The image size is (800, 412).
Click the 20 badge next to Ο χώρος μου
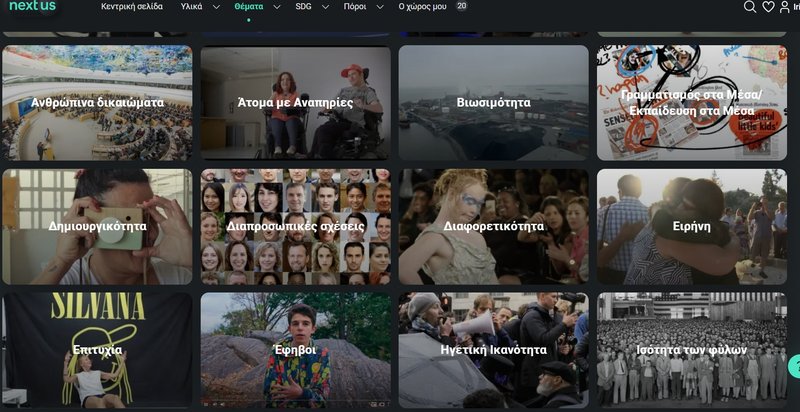461,6
